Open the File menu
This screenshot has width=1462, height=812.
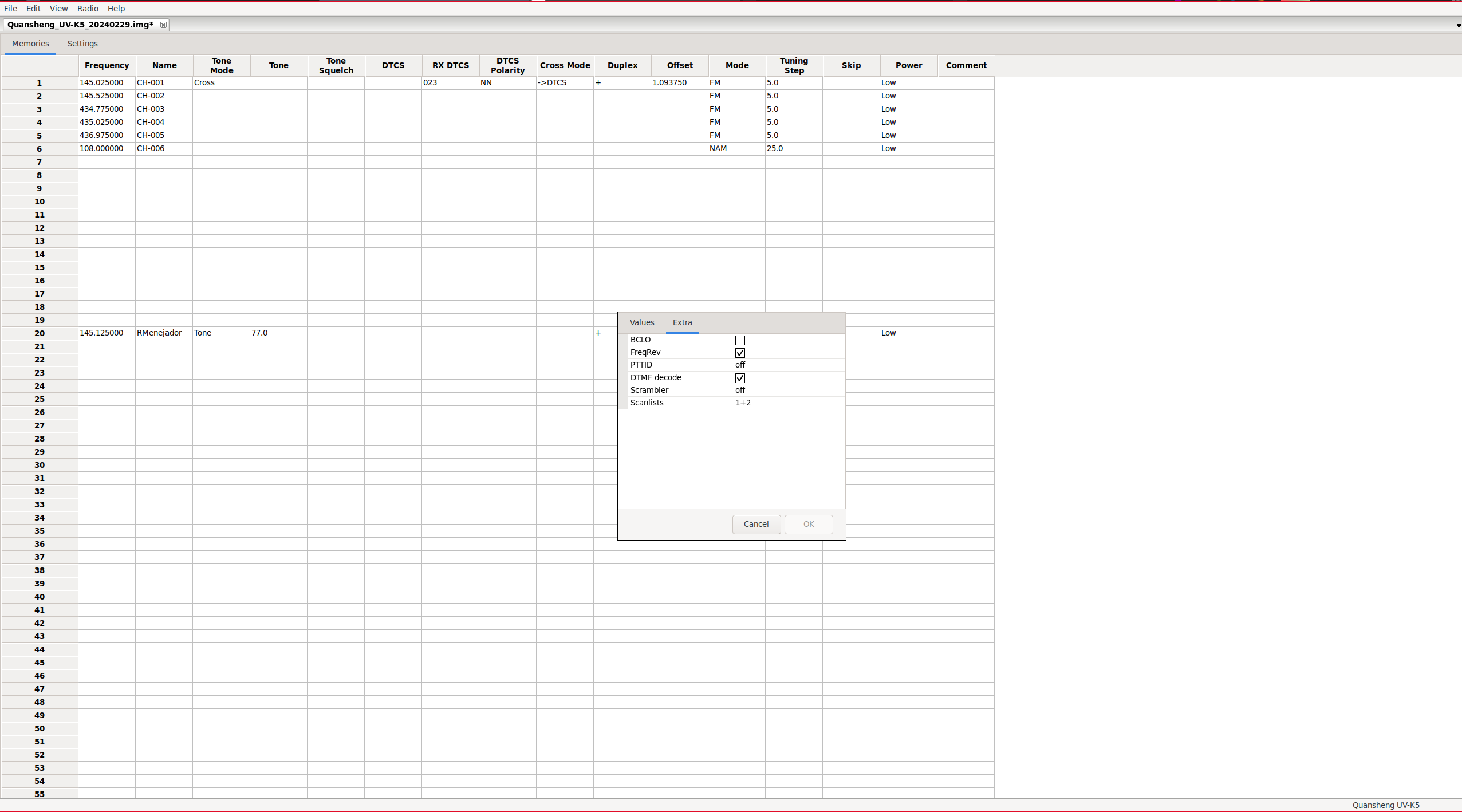pyautogui.click(x=10, y=9)
